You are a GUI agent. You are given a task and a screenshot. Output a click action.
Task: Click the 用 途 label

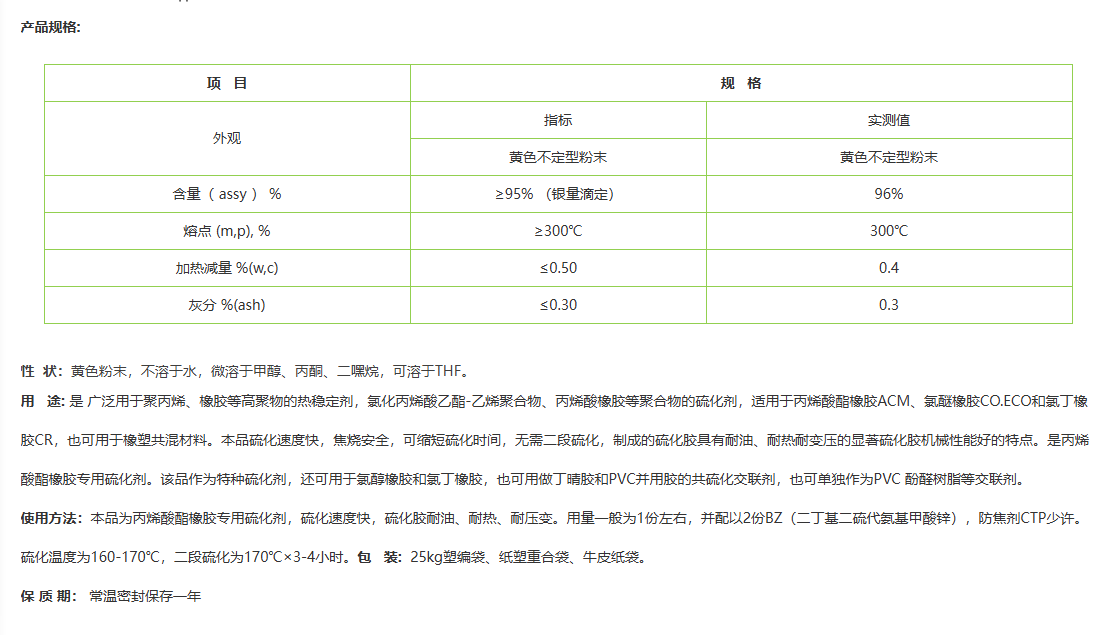[x=42, y=402]
